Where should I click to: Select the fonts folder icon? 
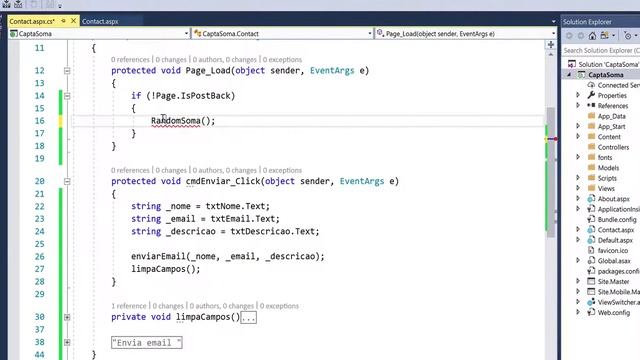pyautogui.click(x=591, y=157)
